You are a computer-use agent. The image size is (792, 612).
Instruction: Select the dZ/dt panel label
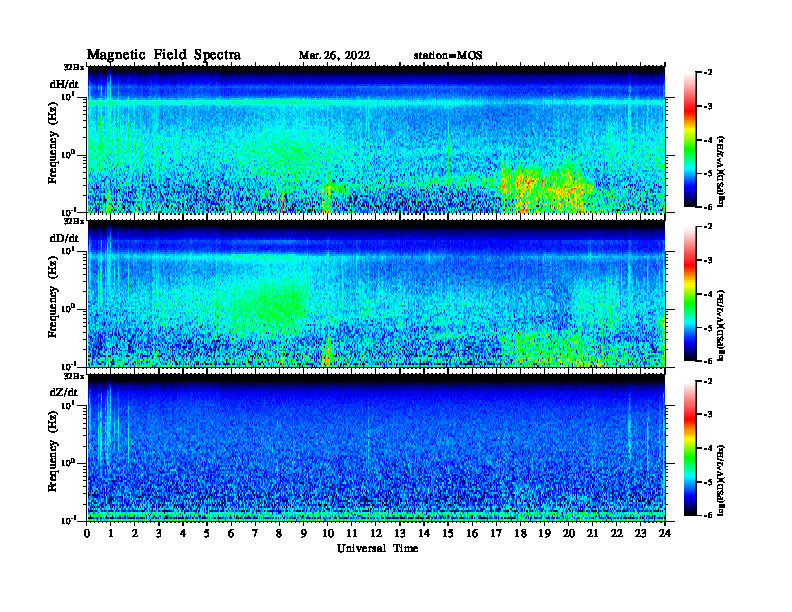pyautogui.click(x=64, y=392)
